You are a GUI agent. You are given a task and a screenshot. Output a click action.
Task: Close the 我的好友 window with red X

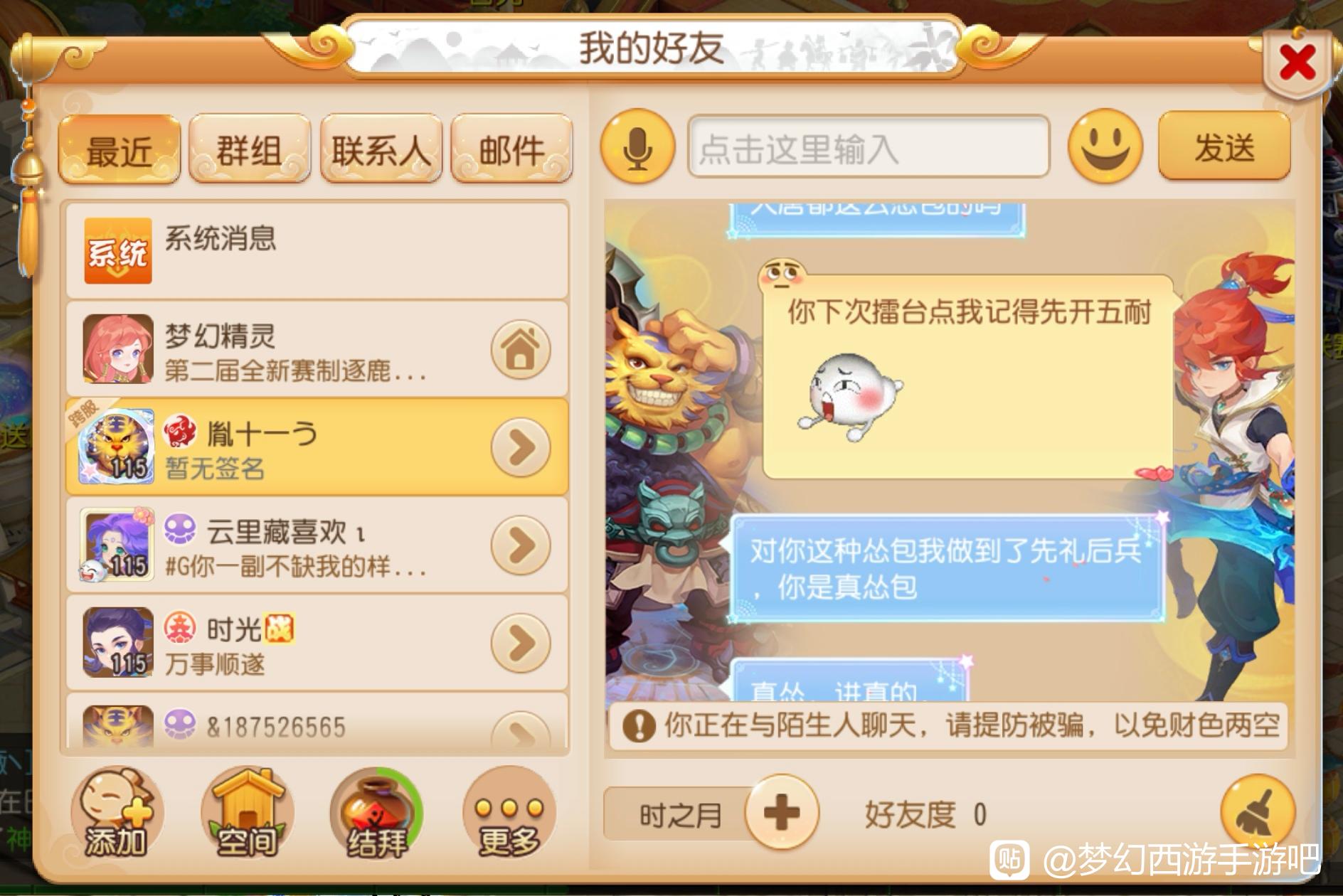(x=1297, y=64)
